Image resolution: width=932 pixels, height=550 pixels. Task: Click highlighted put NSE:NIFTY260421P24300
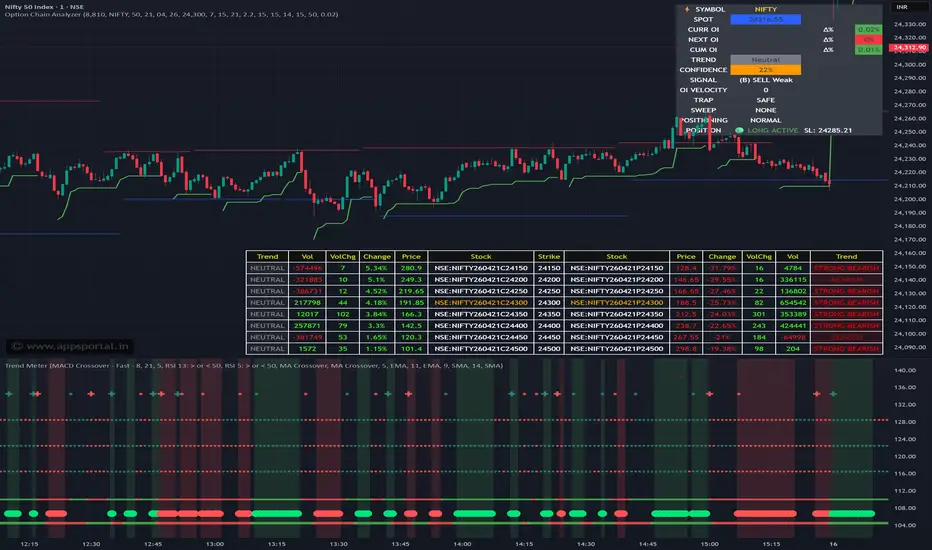[616, 303]
